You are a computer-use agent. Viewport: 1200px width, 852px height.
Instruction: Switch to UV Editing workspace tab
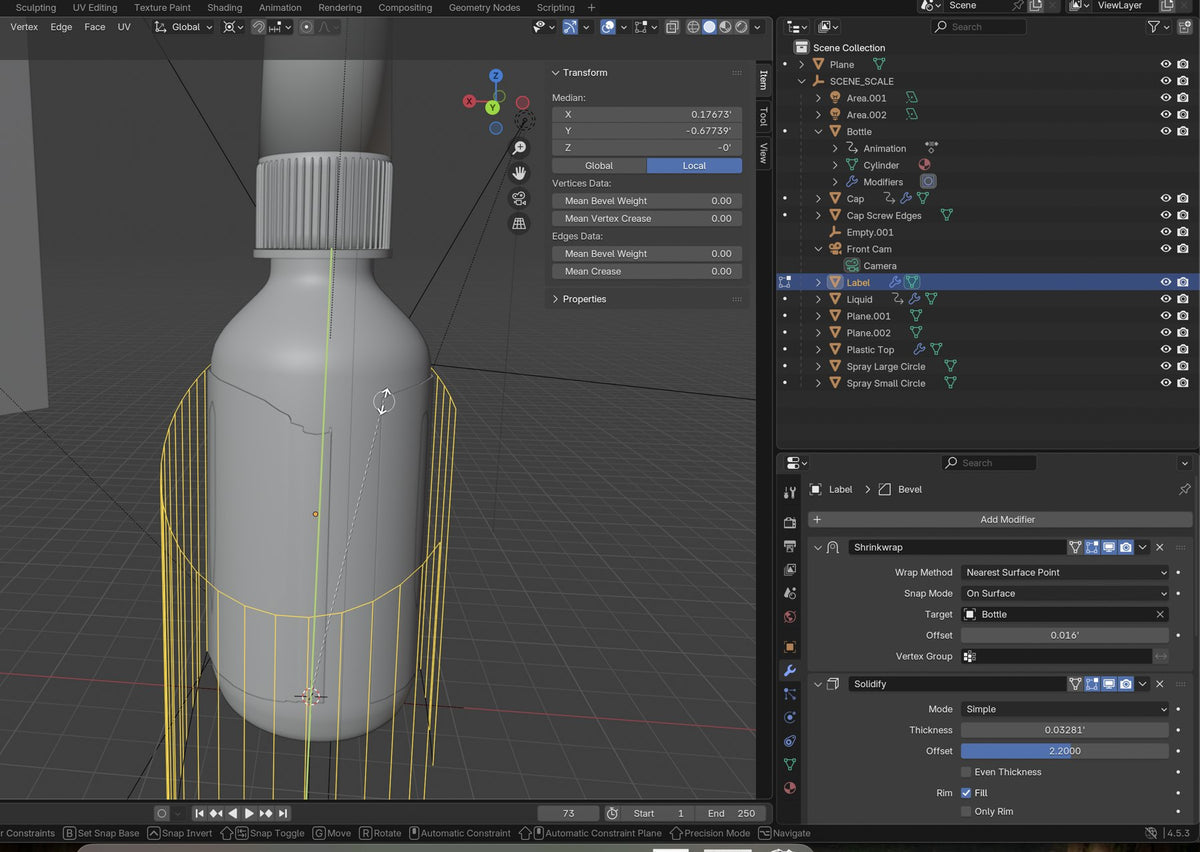95,7
